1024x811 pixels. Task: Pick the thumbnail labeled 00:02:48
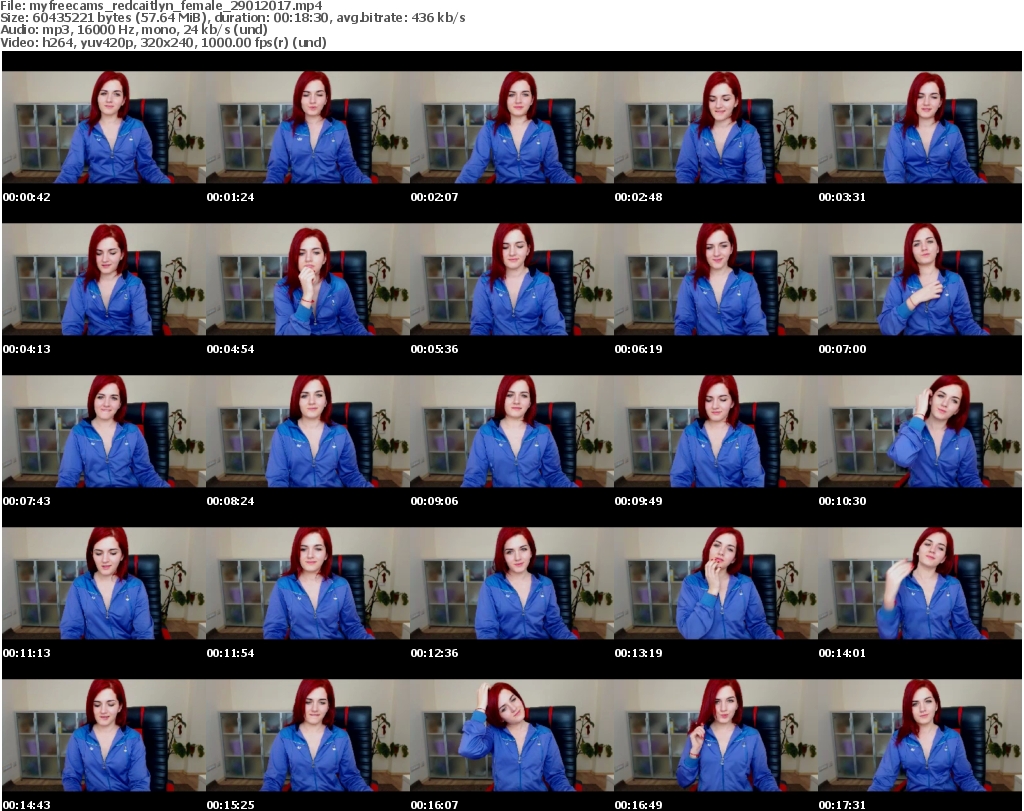[715, 127]
